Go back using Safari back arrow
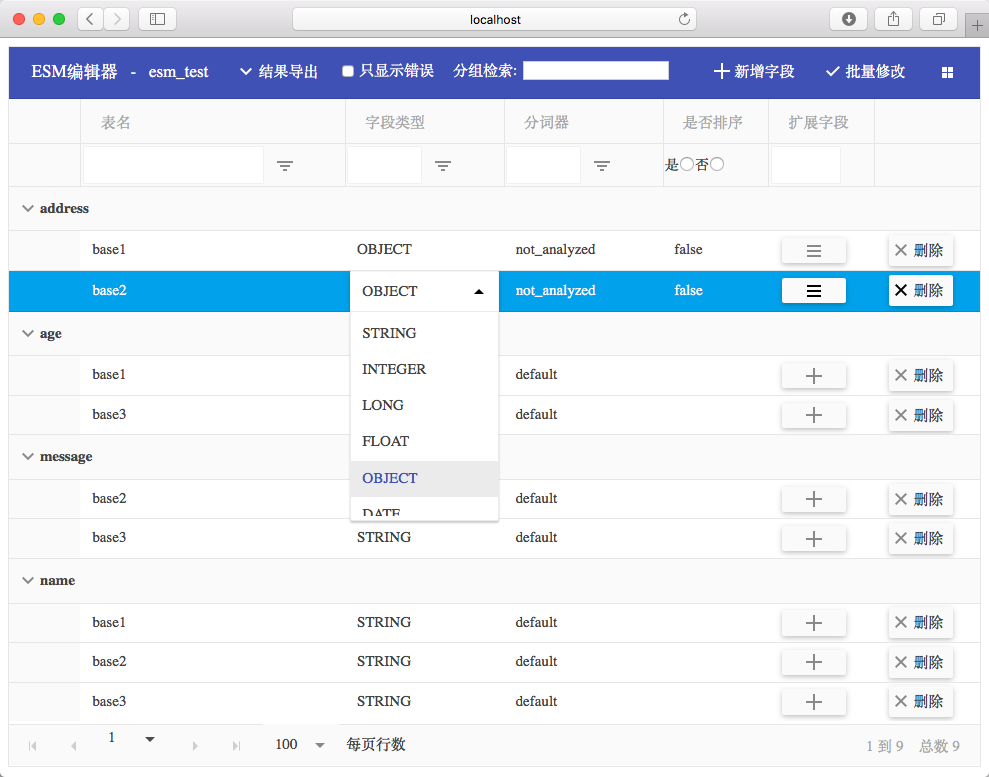Viewport: 989px width, 777px height. (x=90, y=19)
